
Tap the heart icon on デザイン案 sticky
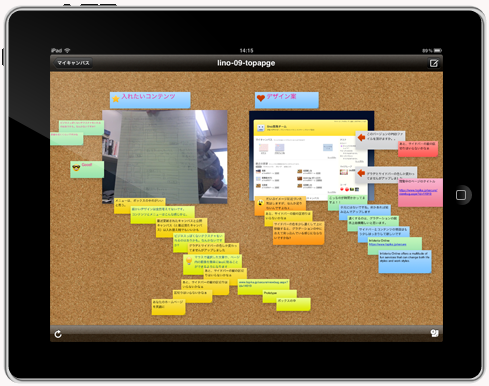click(x=261, y=98)
